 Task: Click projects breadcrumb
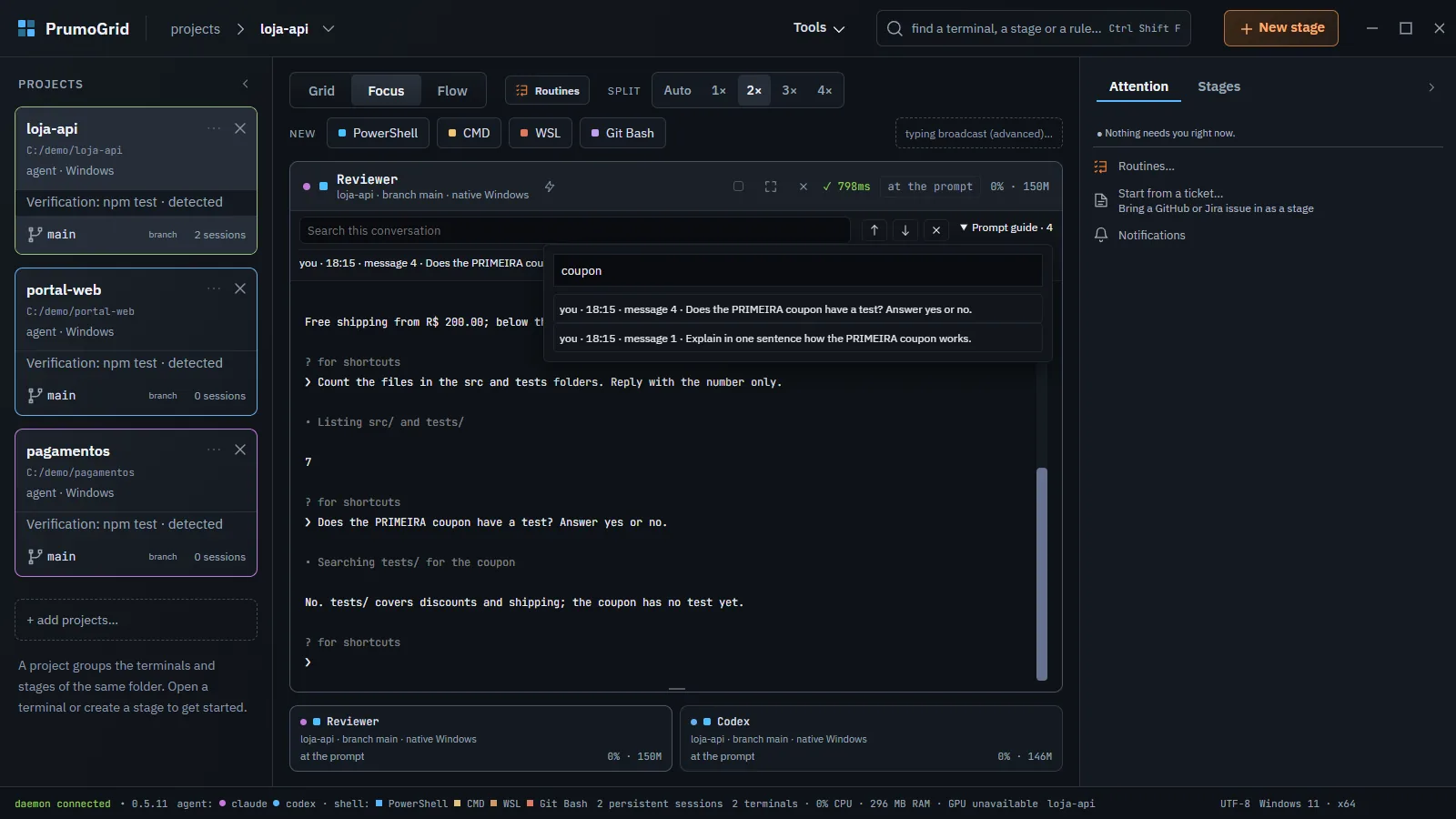(x=196, y=29)
